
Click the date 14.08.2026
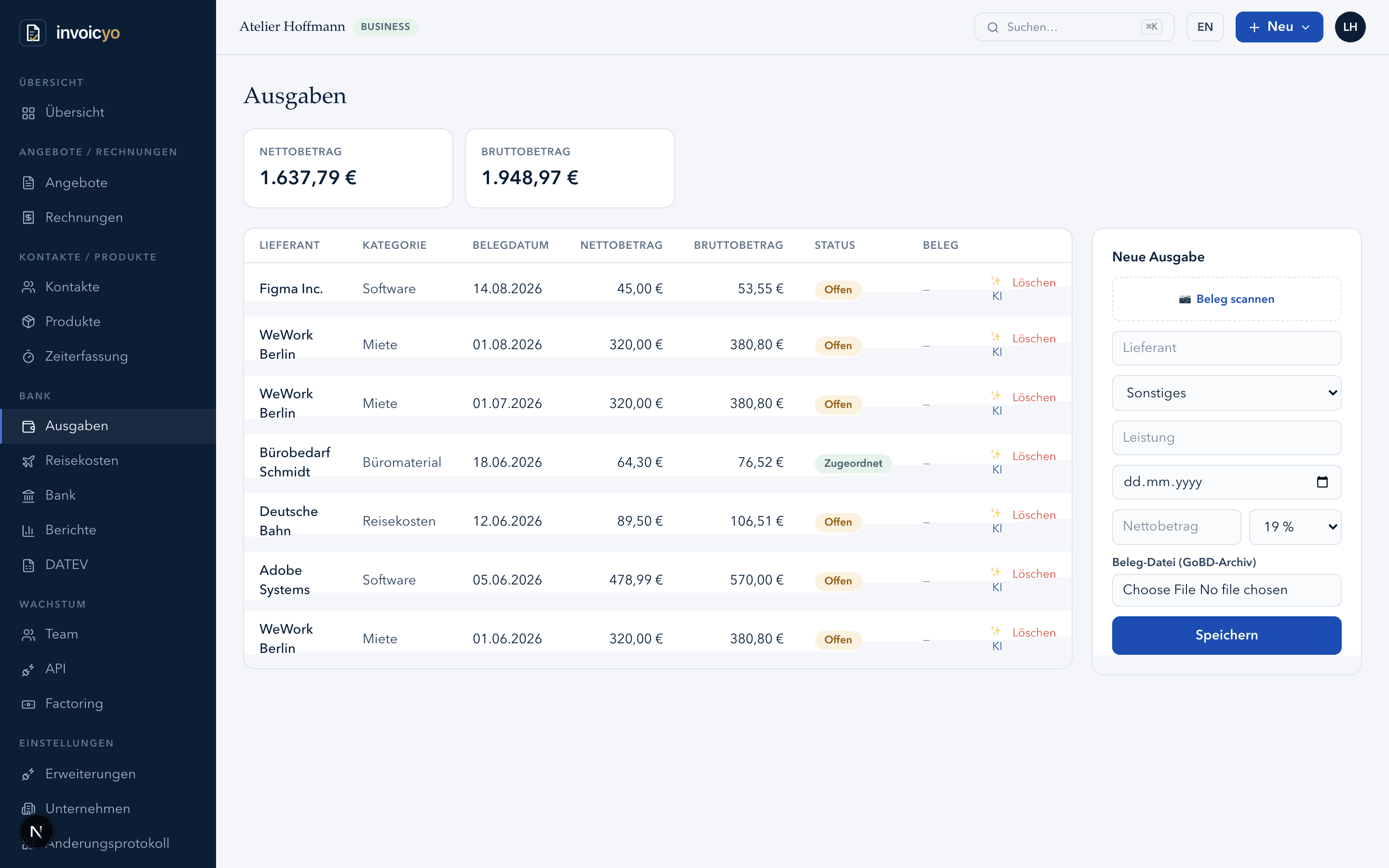pos(507,289)
